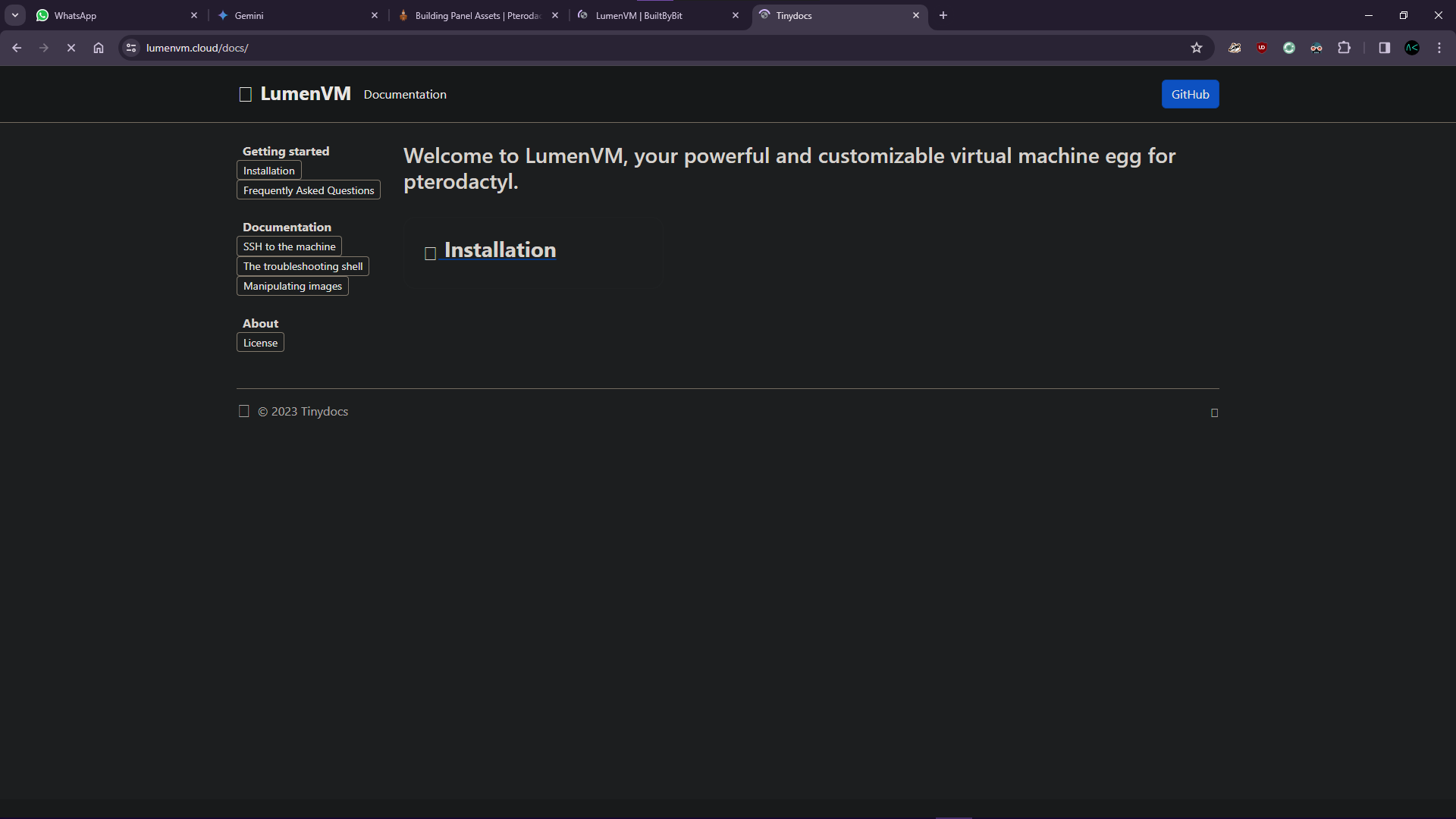This screenshot has height=819, width=1456.
Task: Open The troubleshooting shell page
Action: (x=303, y=266)
